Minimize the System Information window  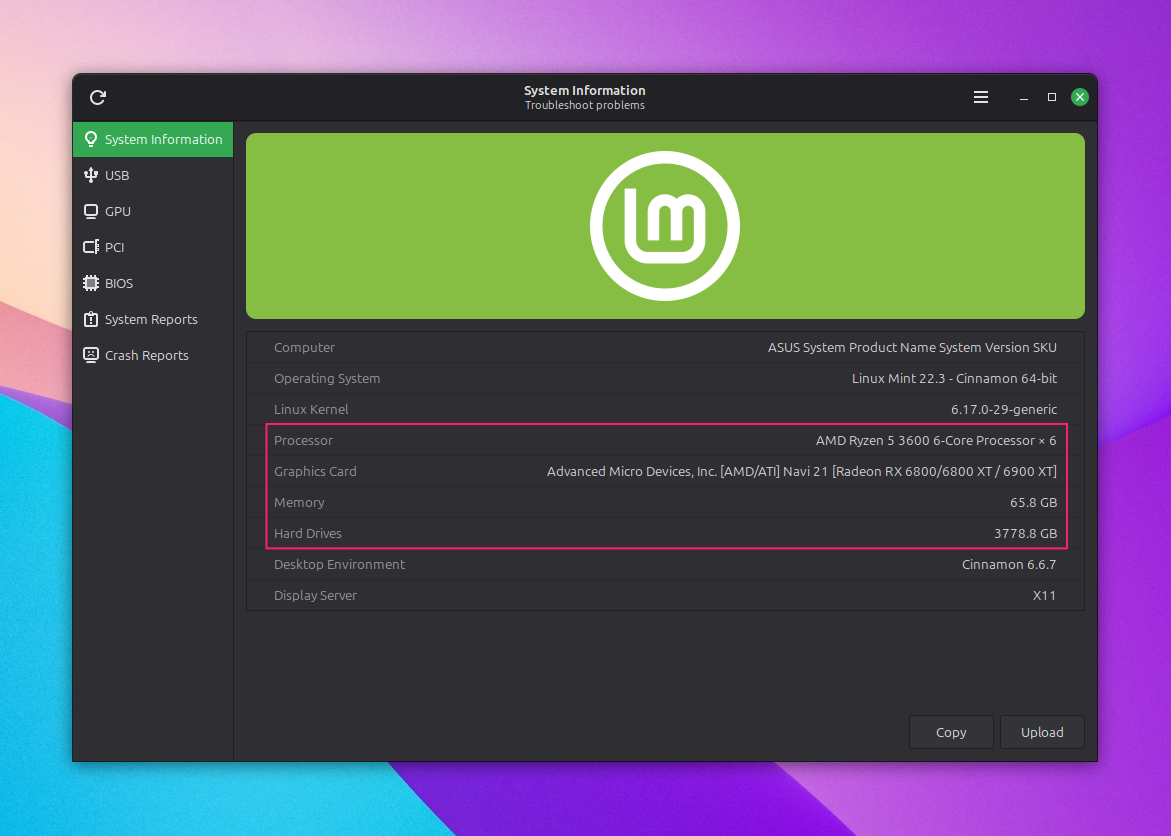tap(1024, 97)
